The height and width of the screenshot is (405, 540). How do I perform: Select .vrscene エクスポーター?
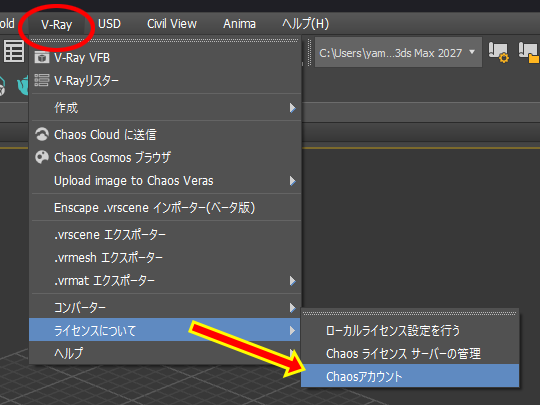tap(165, 235)
